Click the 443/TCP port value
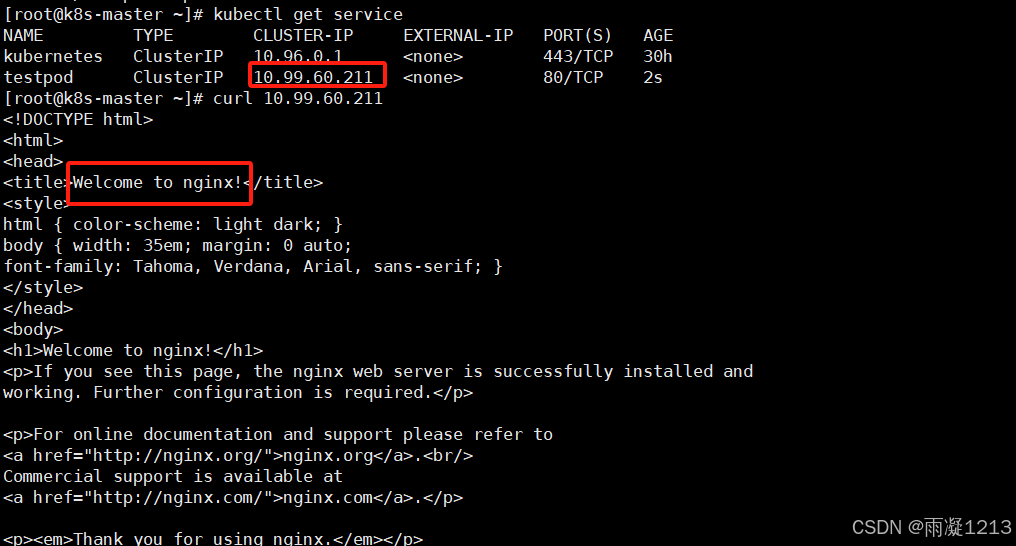The image size is (1016, 546). (578, 56)
